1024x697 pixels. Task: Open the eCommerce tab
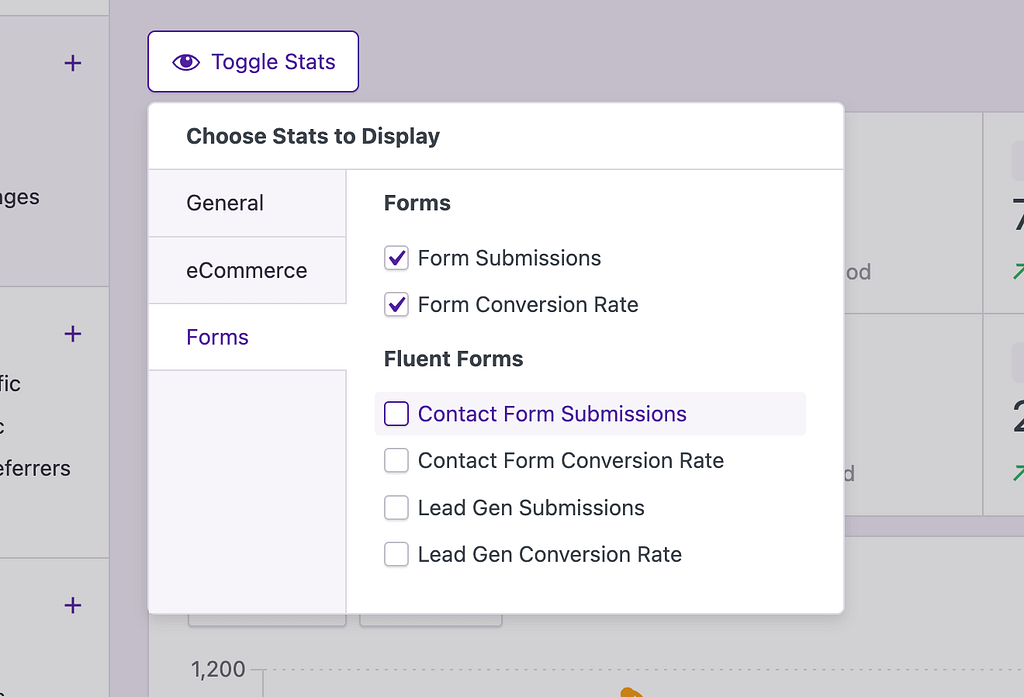[246, 270]
